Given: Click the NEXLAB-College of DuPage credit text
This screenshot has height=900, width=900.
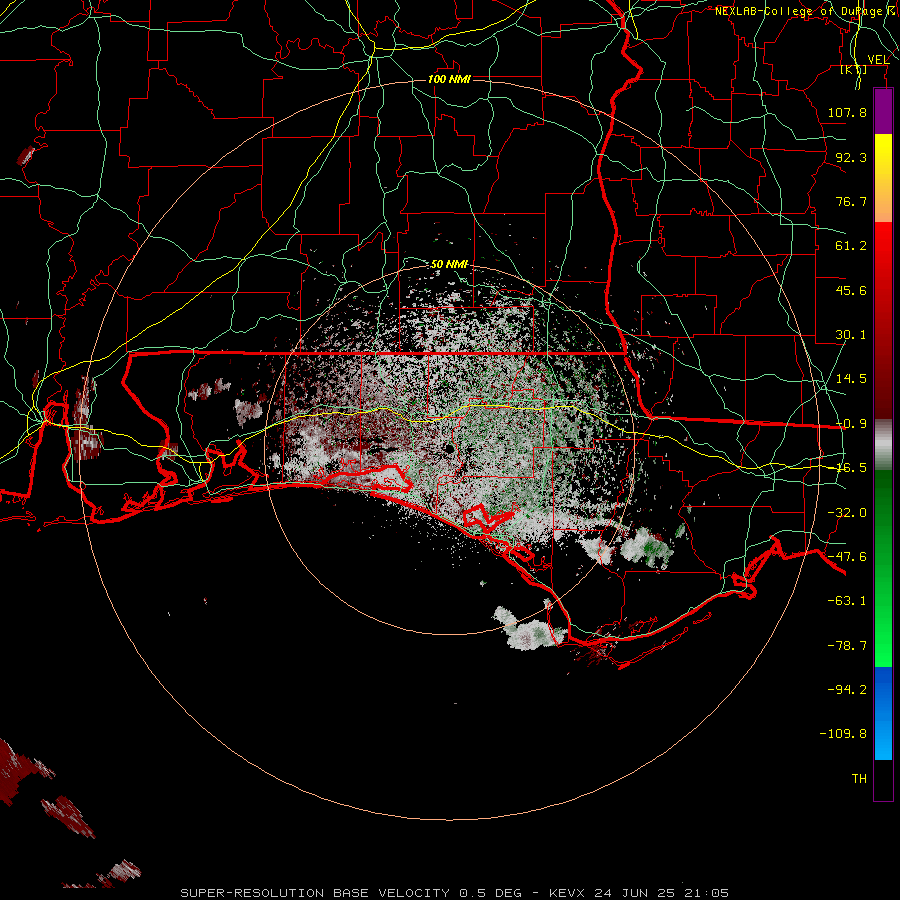Looking at the screenshot, I should pos(806,11).
